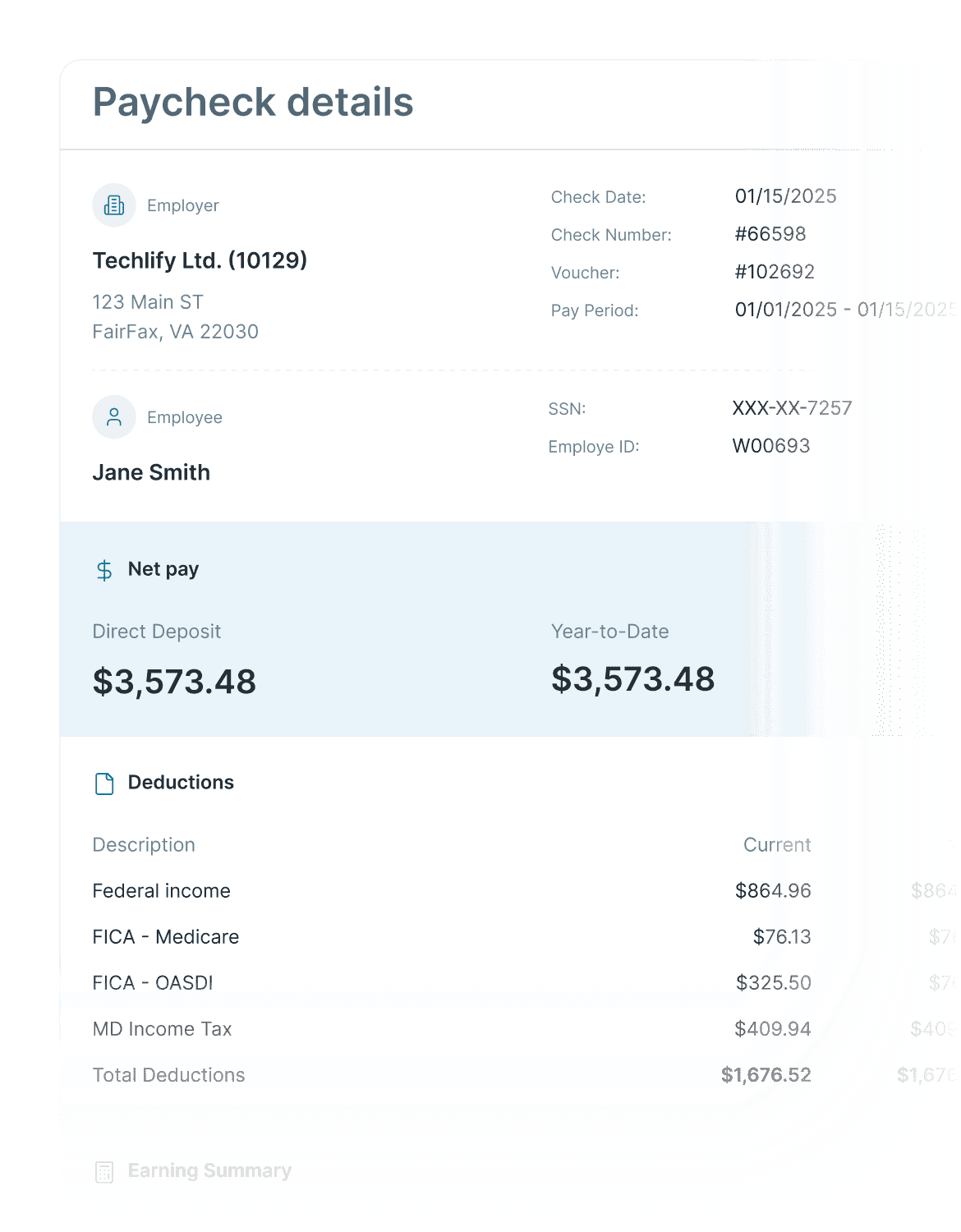Click the address line 123 Main ST
Screen dimensions: 961x1232
tap(148, 302)
